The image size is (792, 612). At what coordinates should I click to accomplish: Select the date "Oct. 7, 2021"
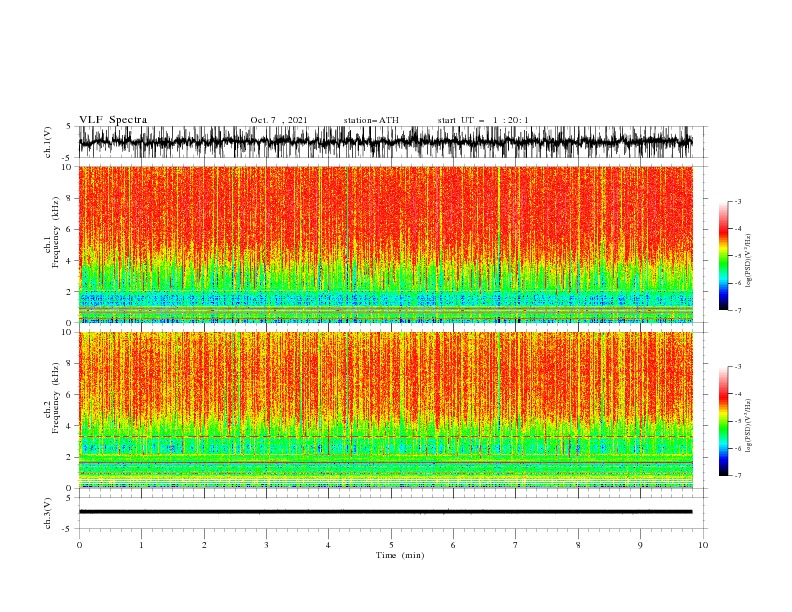pyautogui.click(x=279, y=120)
